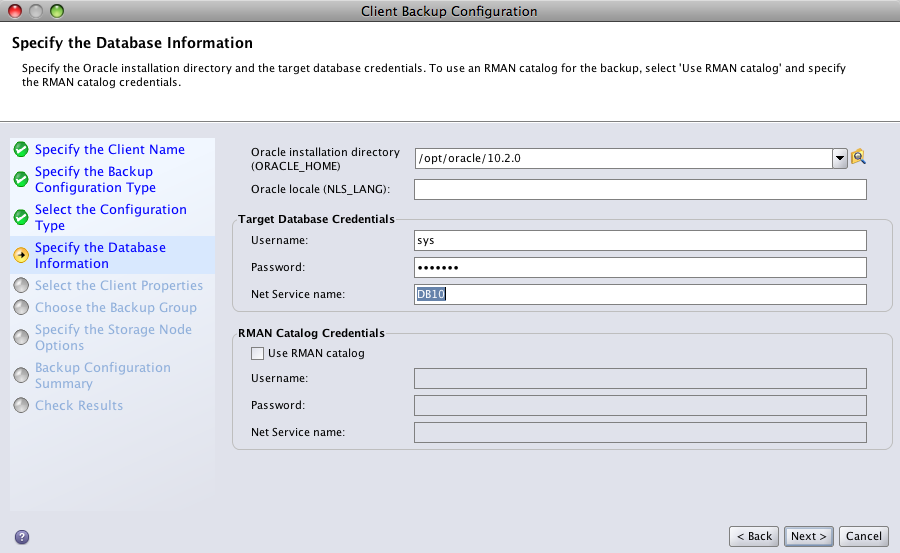Click the Oracle locale (NLS_LANG) label
The width and height of the screenshot is (900, 553).
[x=320, y=189]
